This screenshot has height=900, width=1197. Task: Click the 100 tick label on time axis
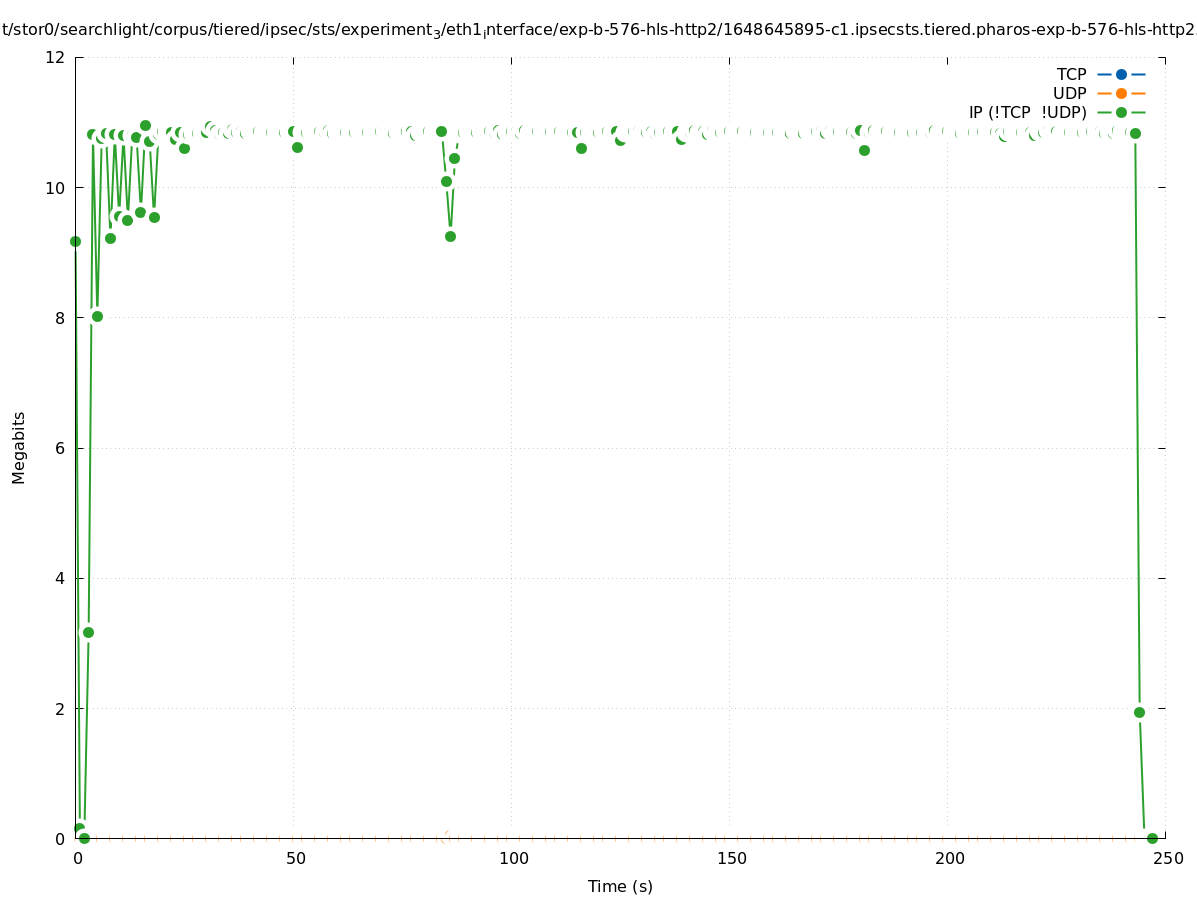pyautogui.click(x=512, y=858)
